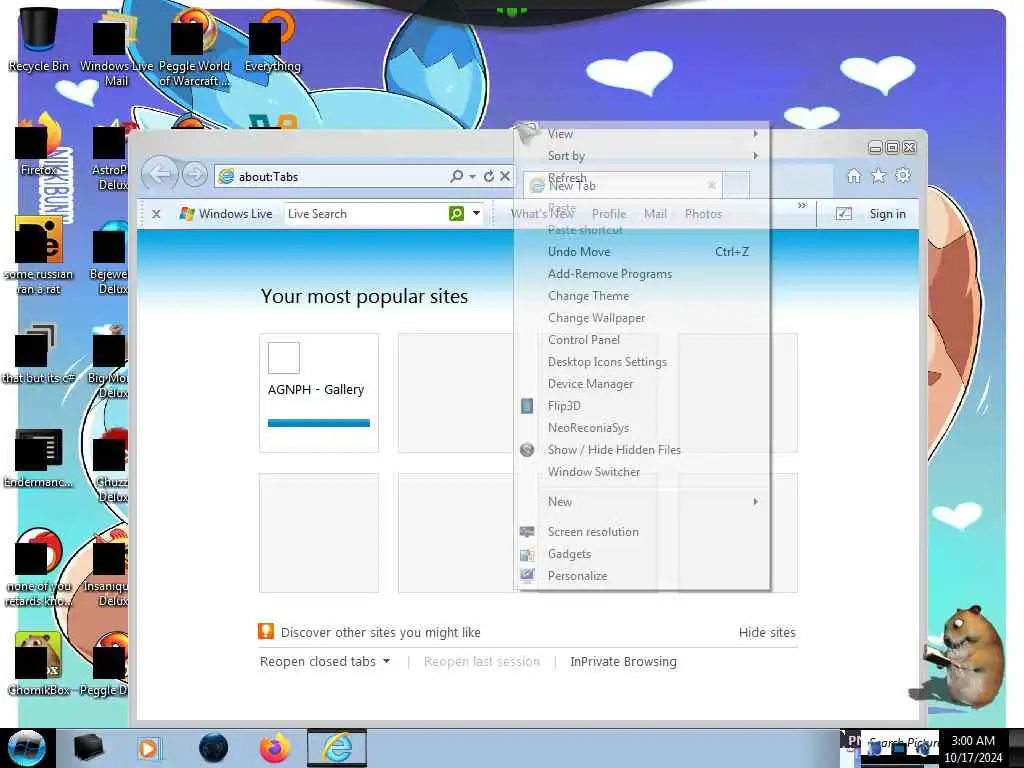
Task: Launch Flip3D from context menu
Action: [642, 406]
